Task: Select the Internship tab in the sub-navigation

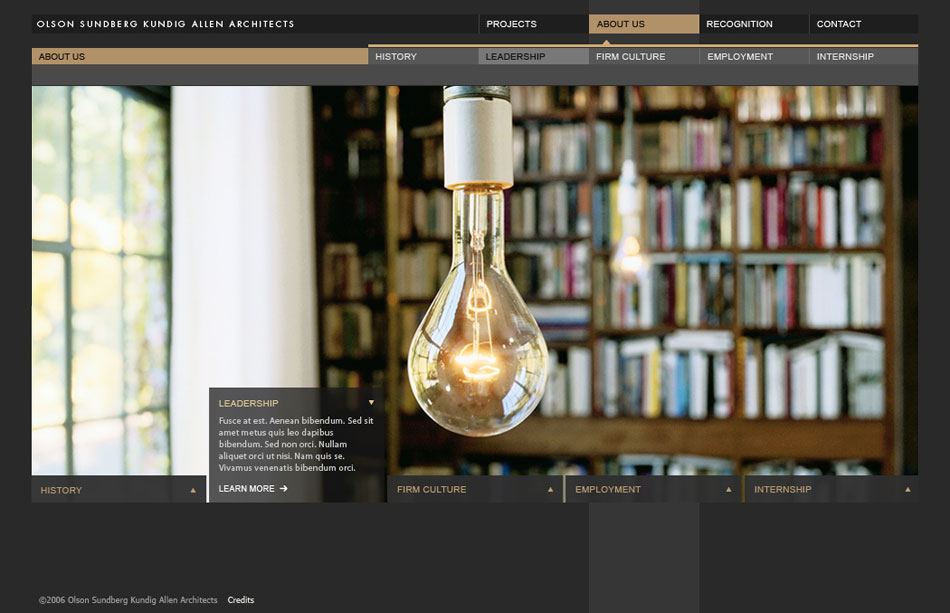Action: 845,57
